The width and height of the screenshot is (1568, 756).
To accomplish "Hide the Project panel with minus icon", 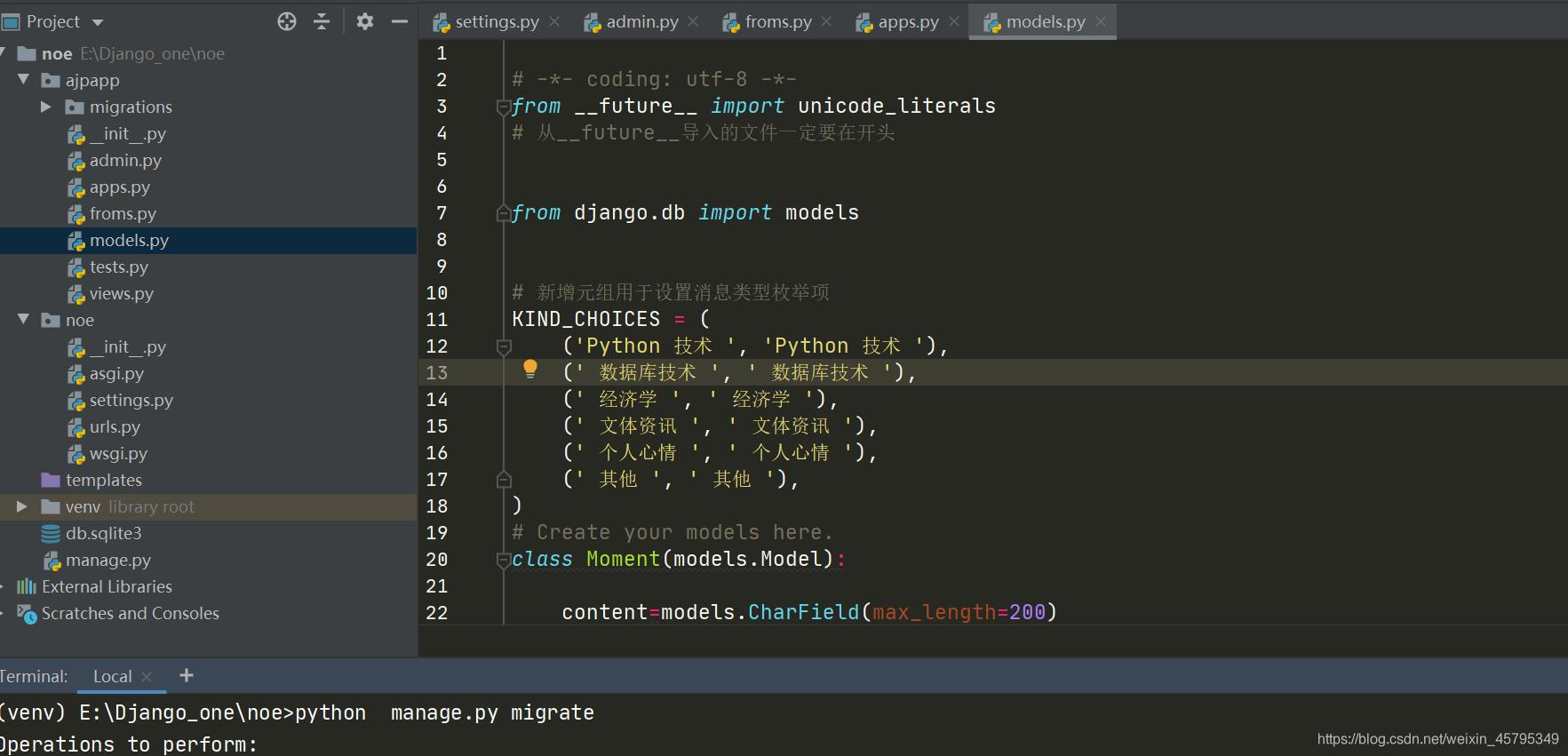I will point(400,21).
